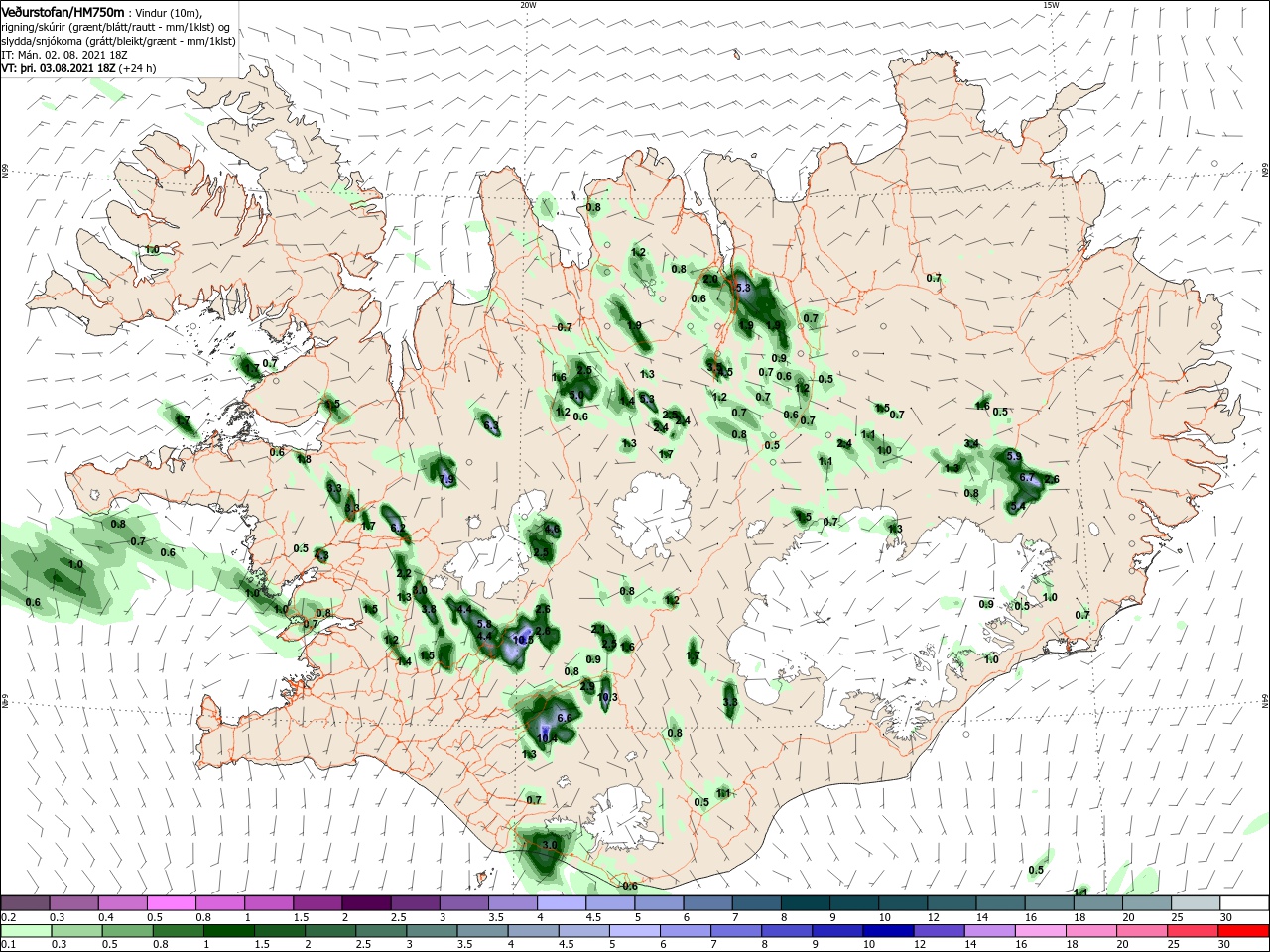Screen dimensions: 1270x952
Task: Click the bright red 30 swatch in lower legend row
Action: pos(1243,931)
